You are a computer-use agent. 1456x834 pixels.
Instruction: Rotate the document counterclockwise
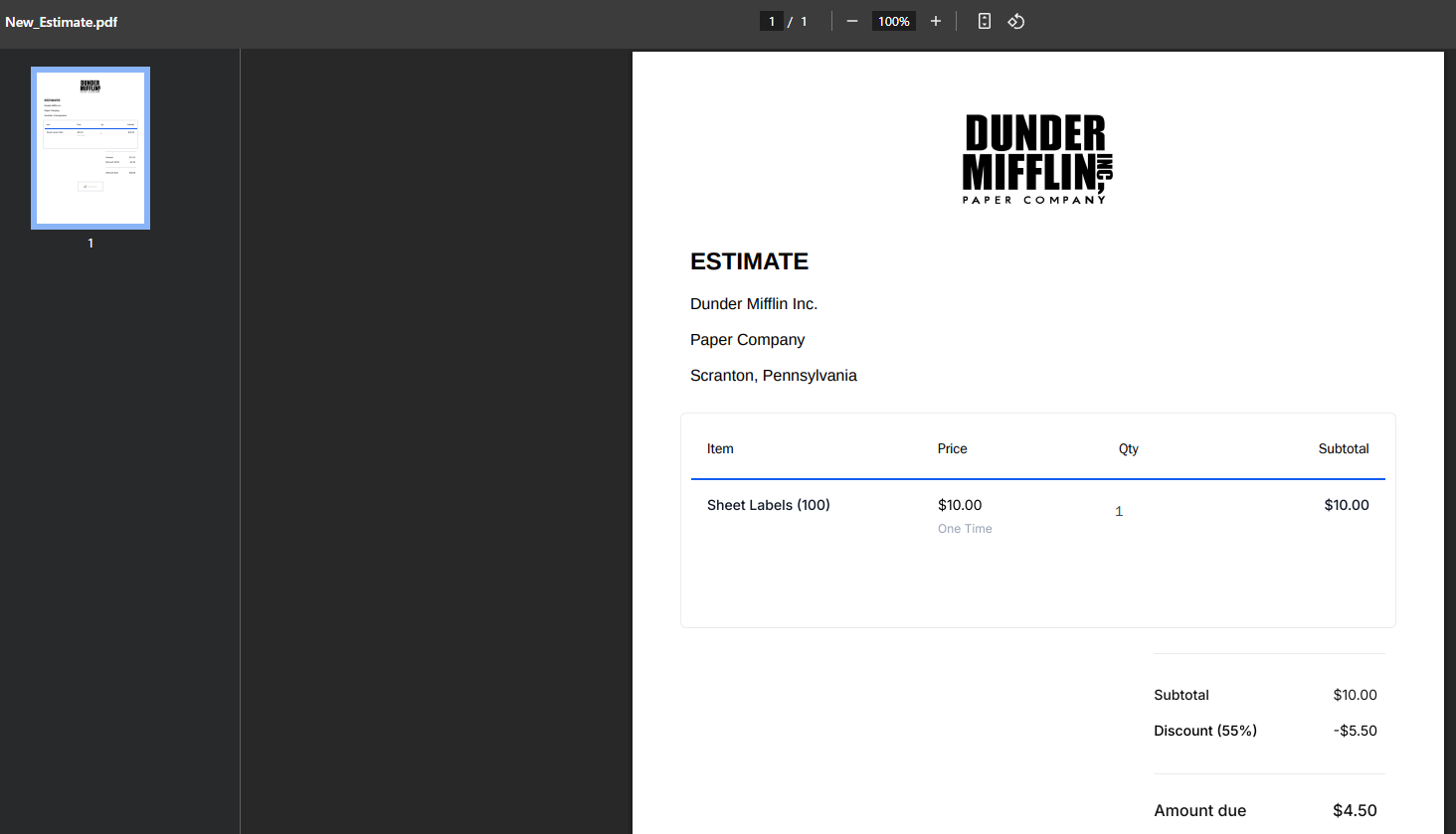pos(1016,21)
